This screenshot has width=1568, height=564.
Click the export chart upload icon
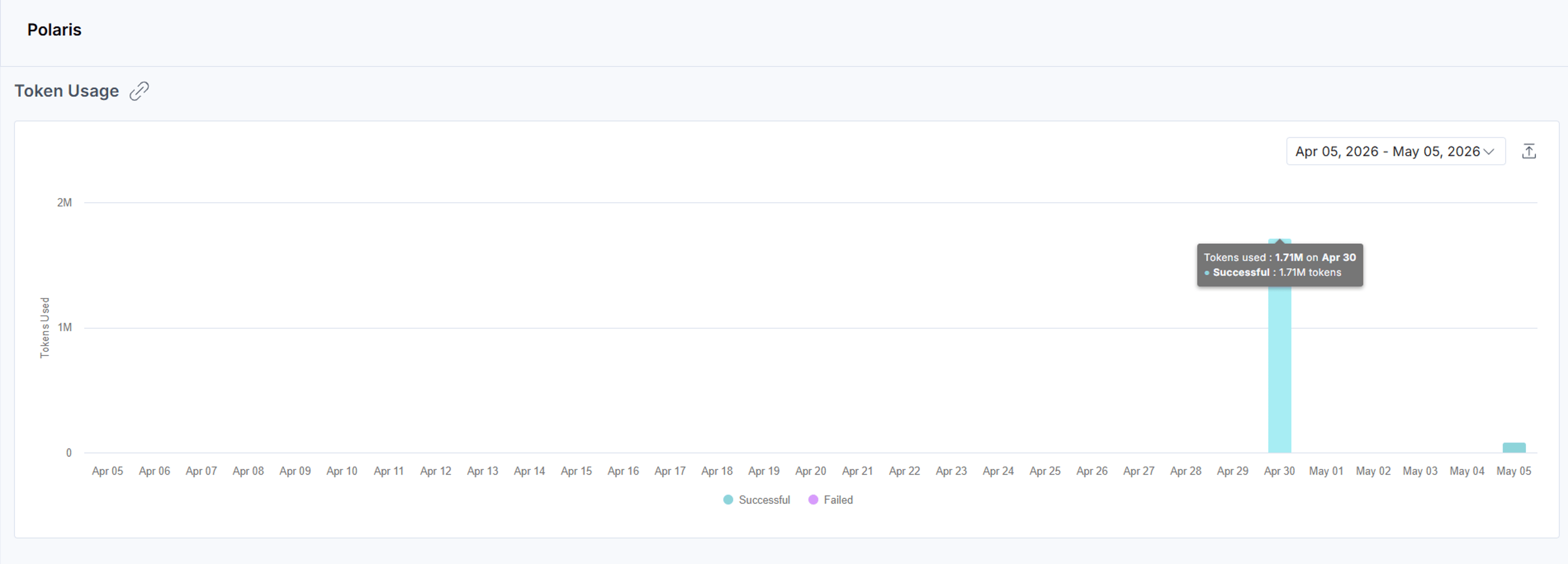[1528, 151]
